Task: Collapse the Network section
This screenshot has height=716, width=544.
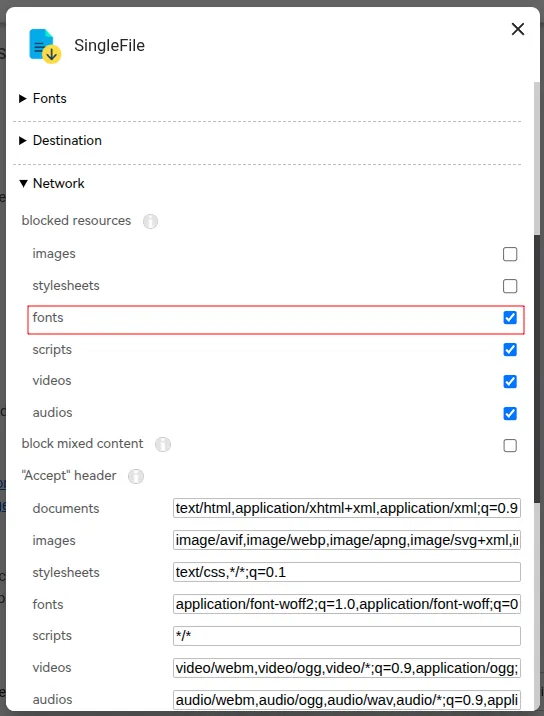Action: [52, 184]
